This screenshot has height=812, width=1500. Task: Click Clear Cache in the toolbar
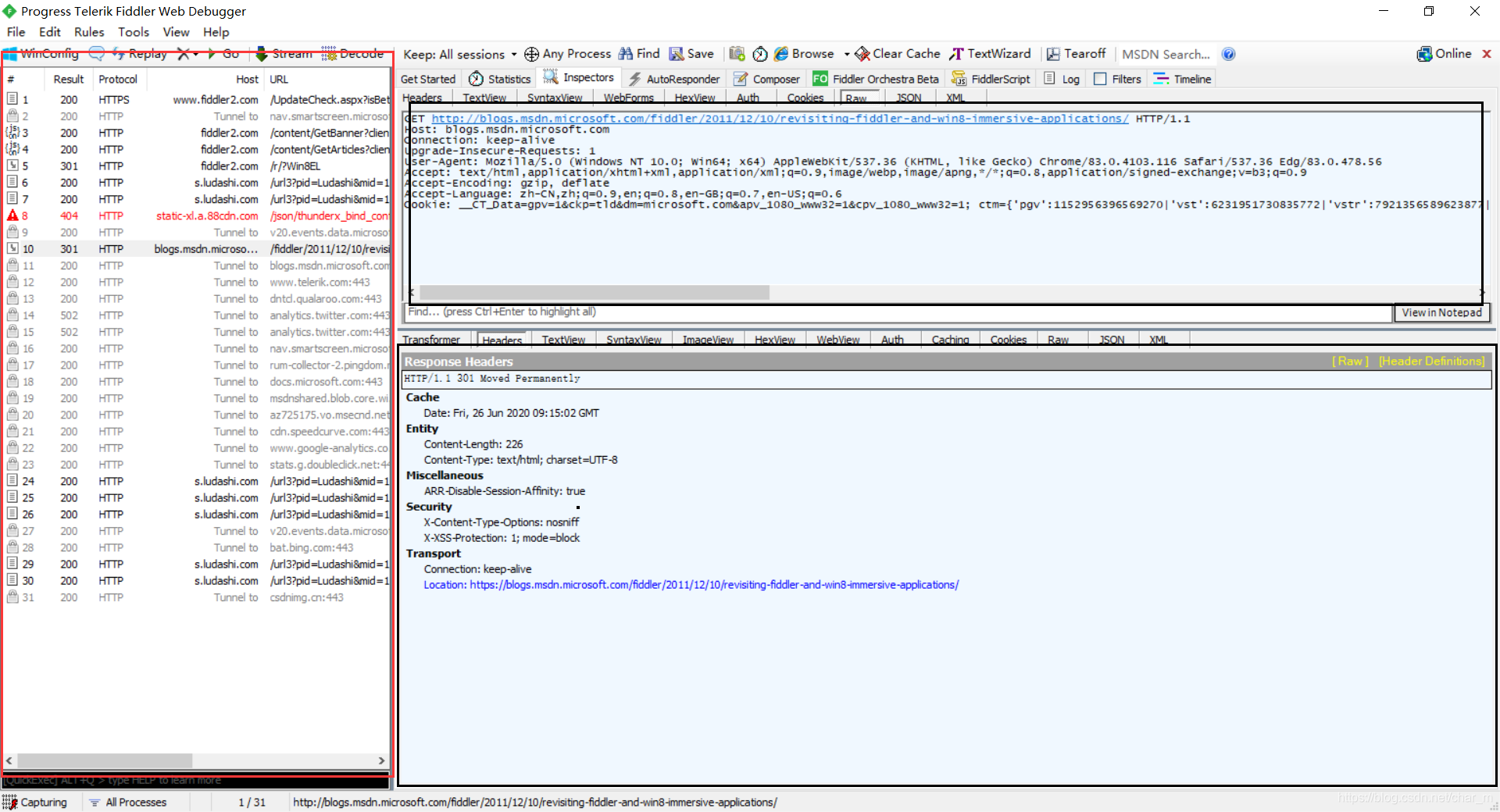pos(898,54)
